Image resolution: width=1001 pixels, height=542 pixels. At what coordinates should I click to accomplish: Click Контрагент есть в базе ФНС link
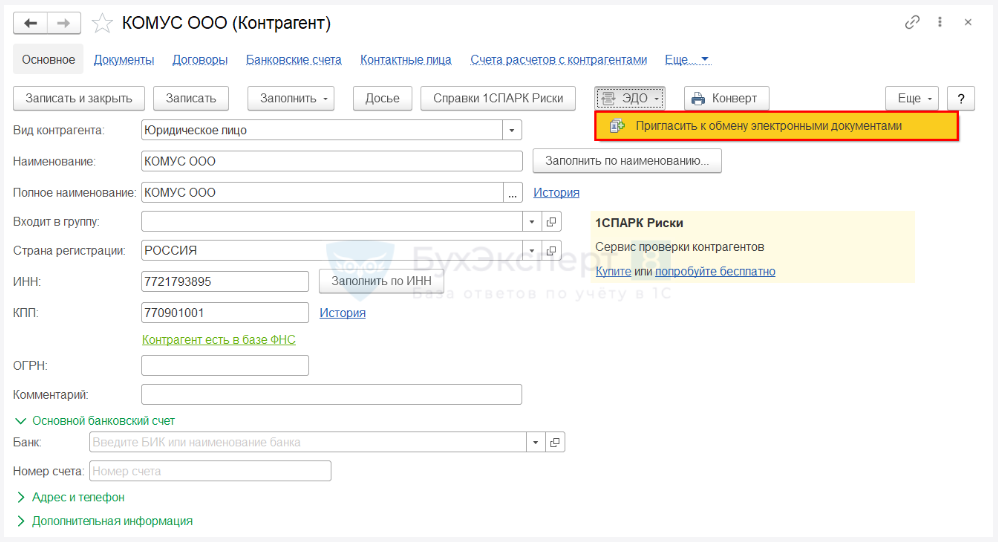click(x=218, y=340)
